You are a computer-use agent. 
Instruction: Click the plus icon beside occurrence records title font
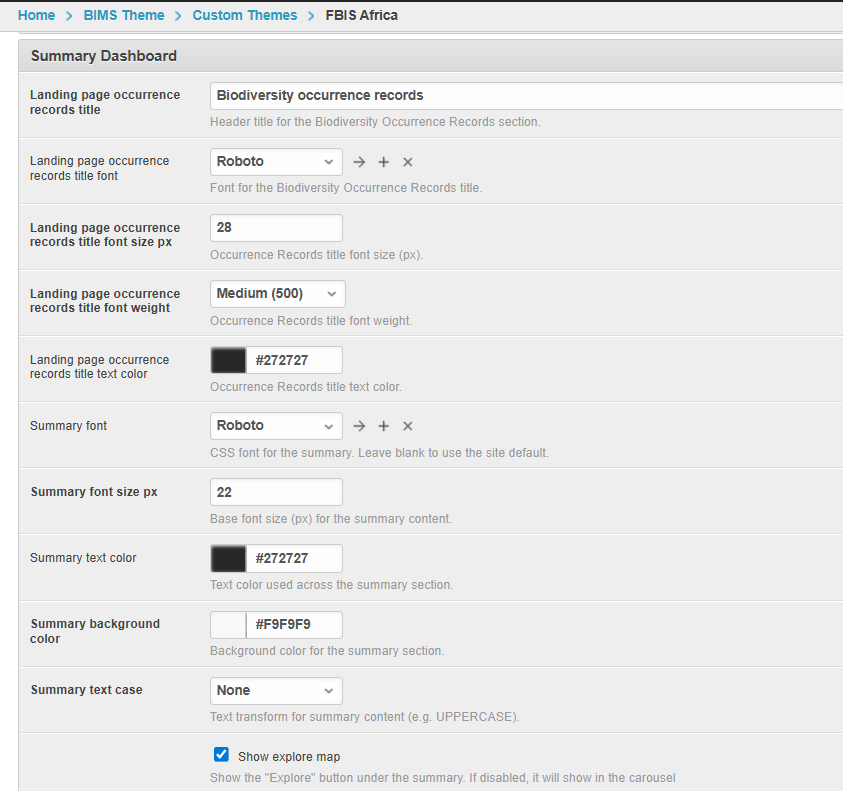tap(383, 162)
